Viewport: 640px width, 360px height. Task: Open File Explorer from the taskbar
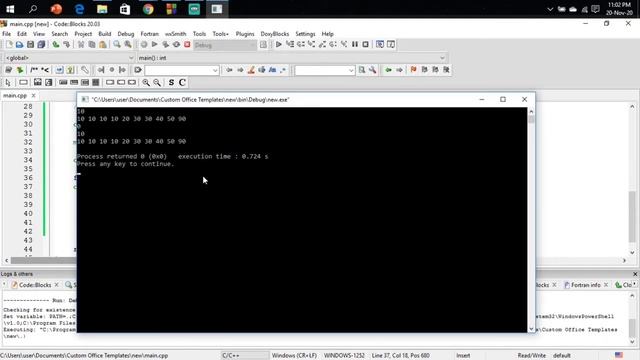pyautogui.click(x=102, y=9)
